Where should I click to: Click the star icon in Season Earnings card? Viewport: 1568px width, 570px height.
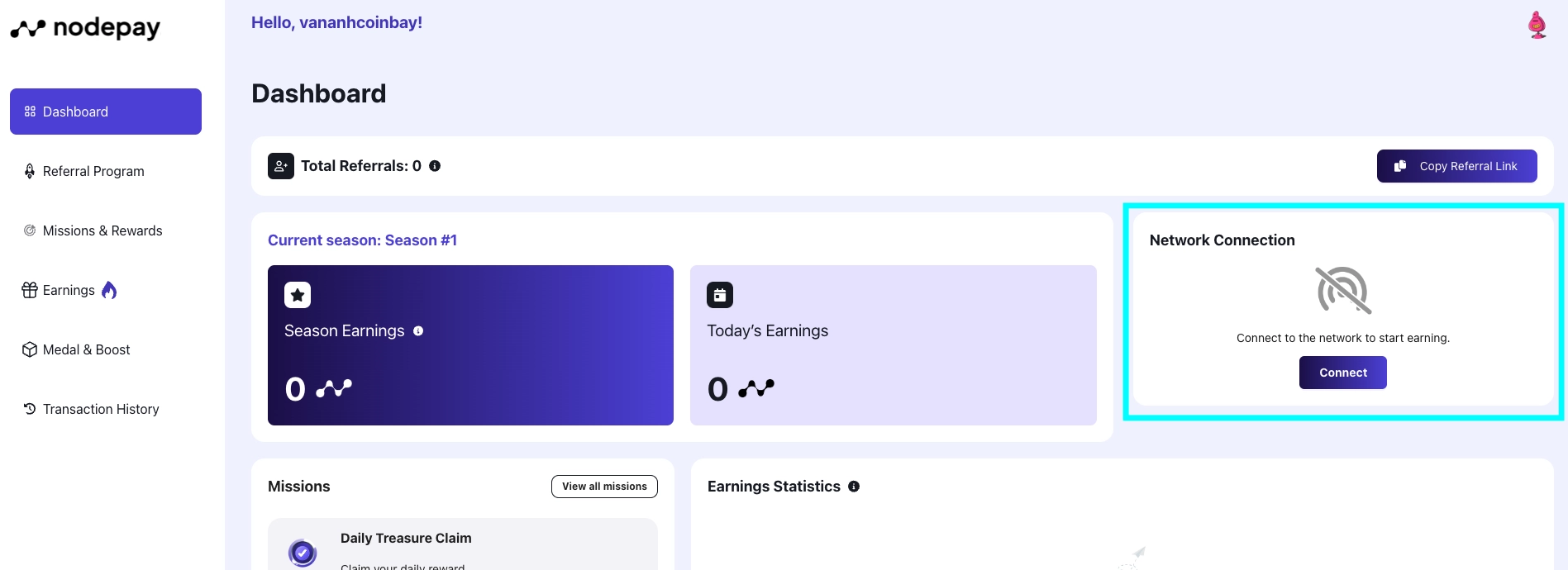pos(298,295)
